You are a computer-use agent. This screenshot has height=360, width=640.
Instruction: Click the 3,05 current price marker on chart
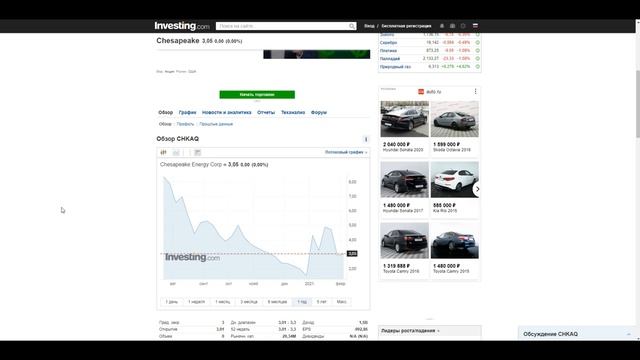click(x=352, y=253)
